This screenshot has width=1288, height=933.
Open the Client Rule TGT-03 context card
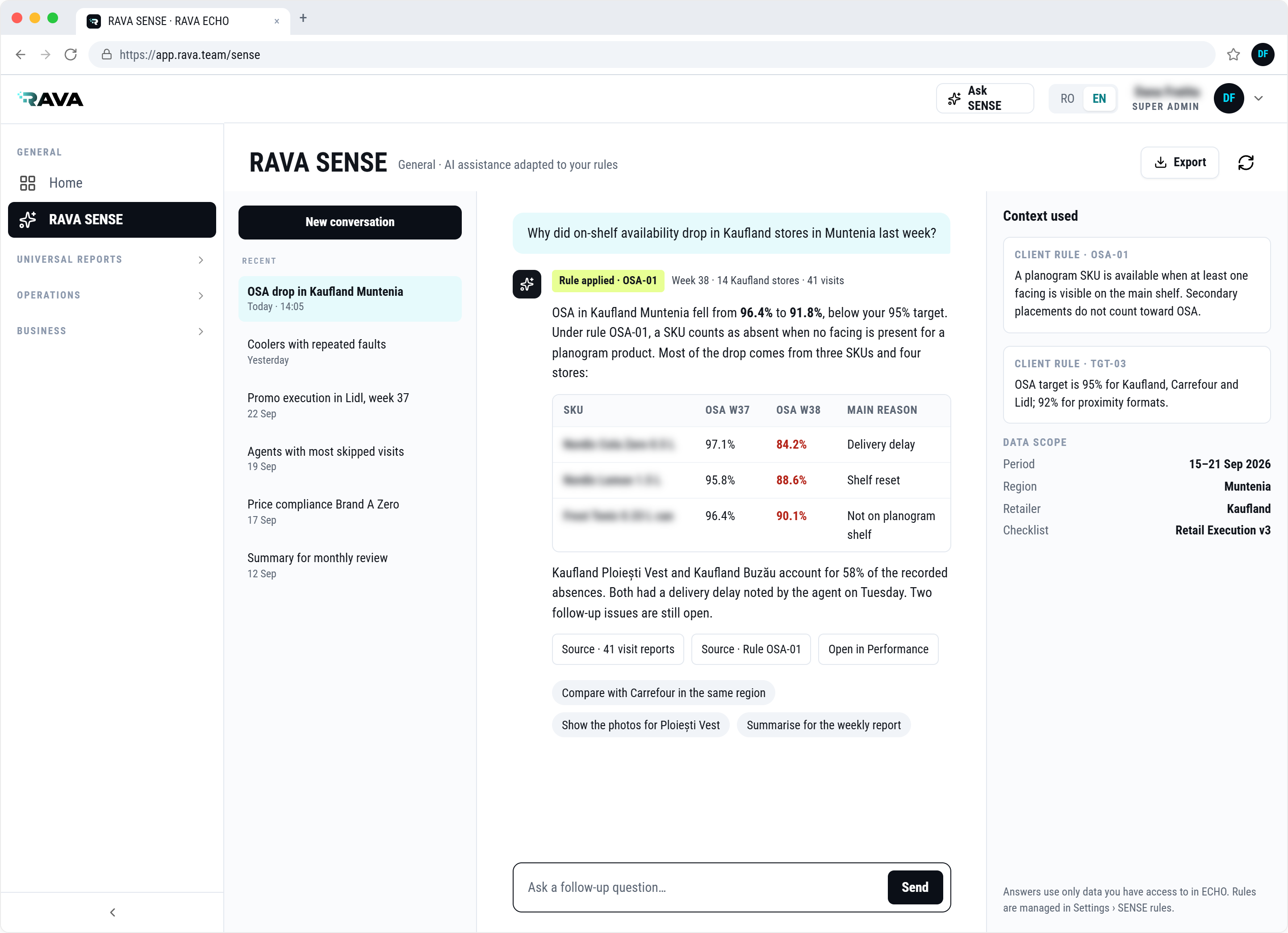click(1136, 385)
